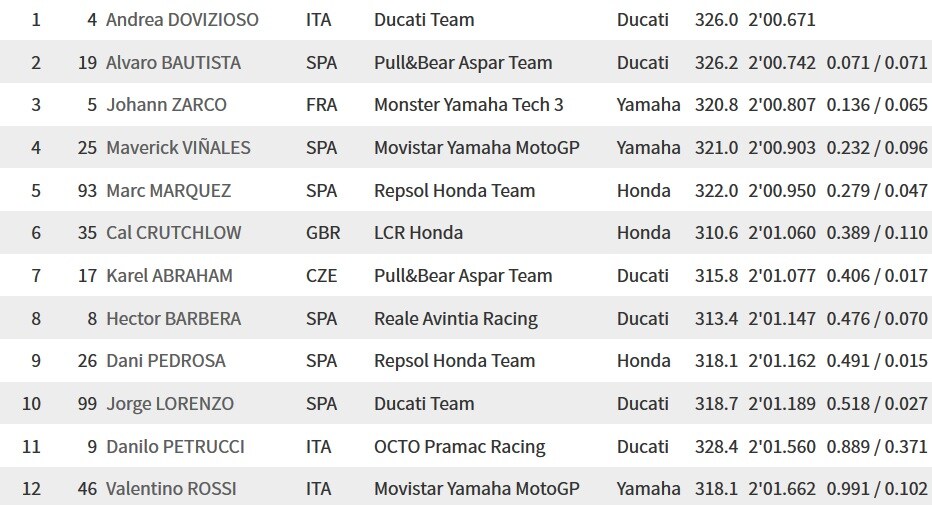Screen dimensions: 932x505
Task: Click Reale Avintia Racing team
Action: pos(455,318)
